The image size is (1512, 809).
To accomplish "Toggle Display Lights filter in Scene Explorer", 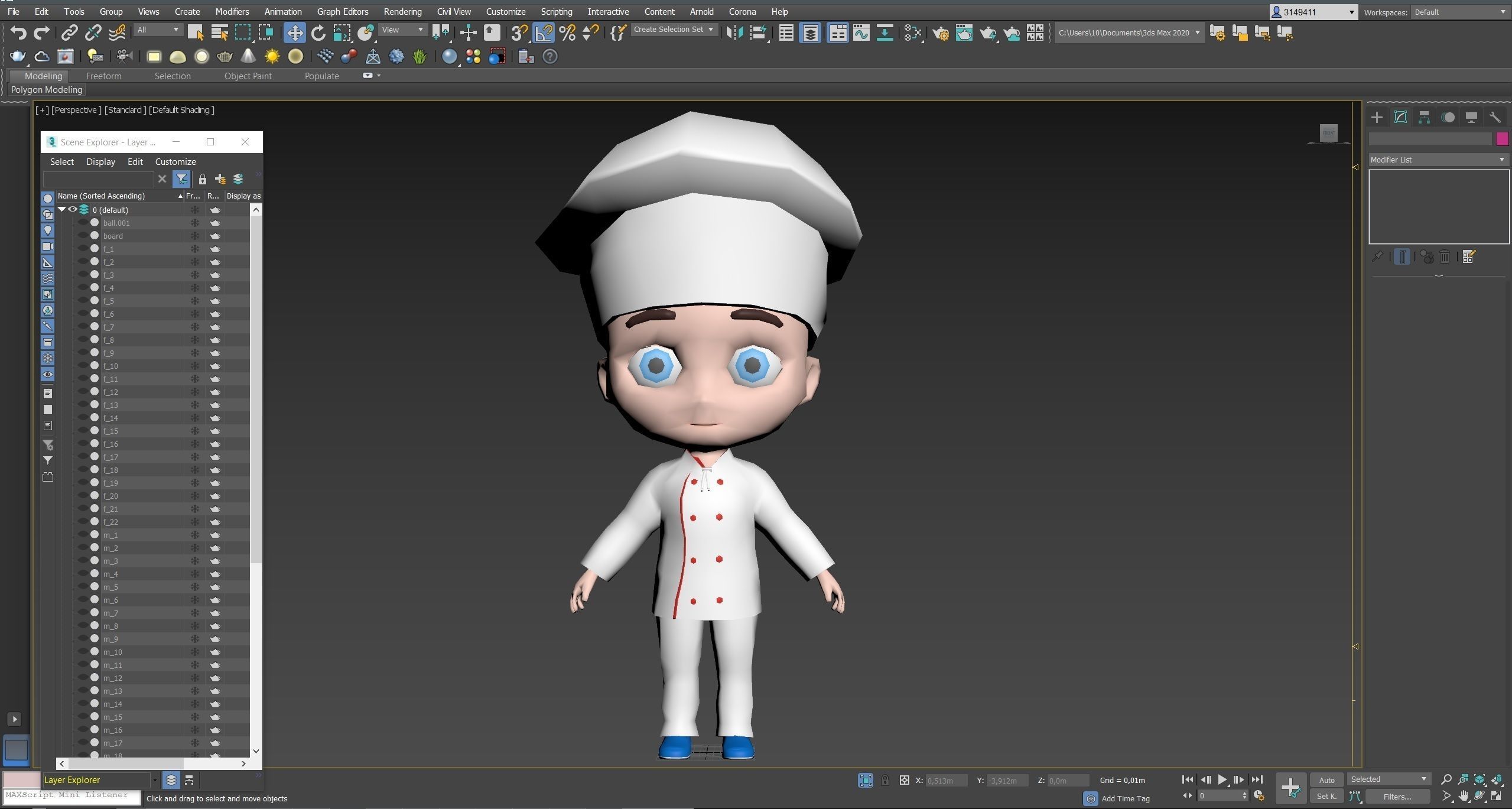I will (x=48, y=230).
